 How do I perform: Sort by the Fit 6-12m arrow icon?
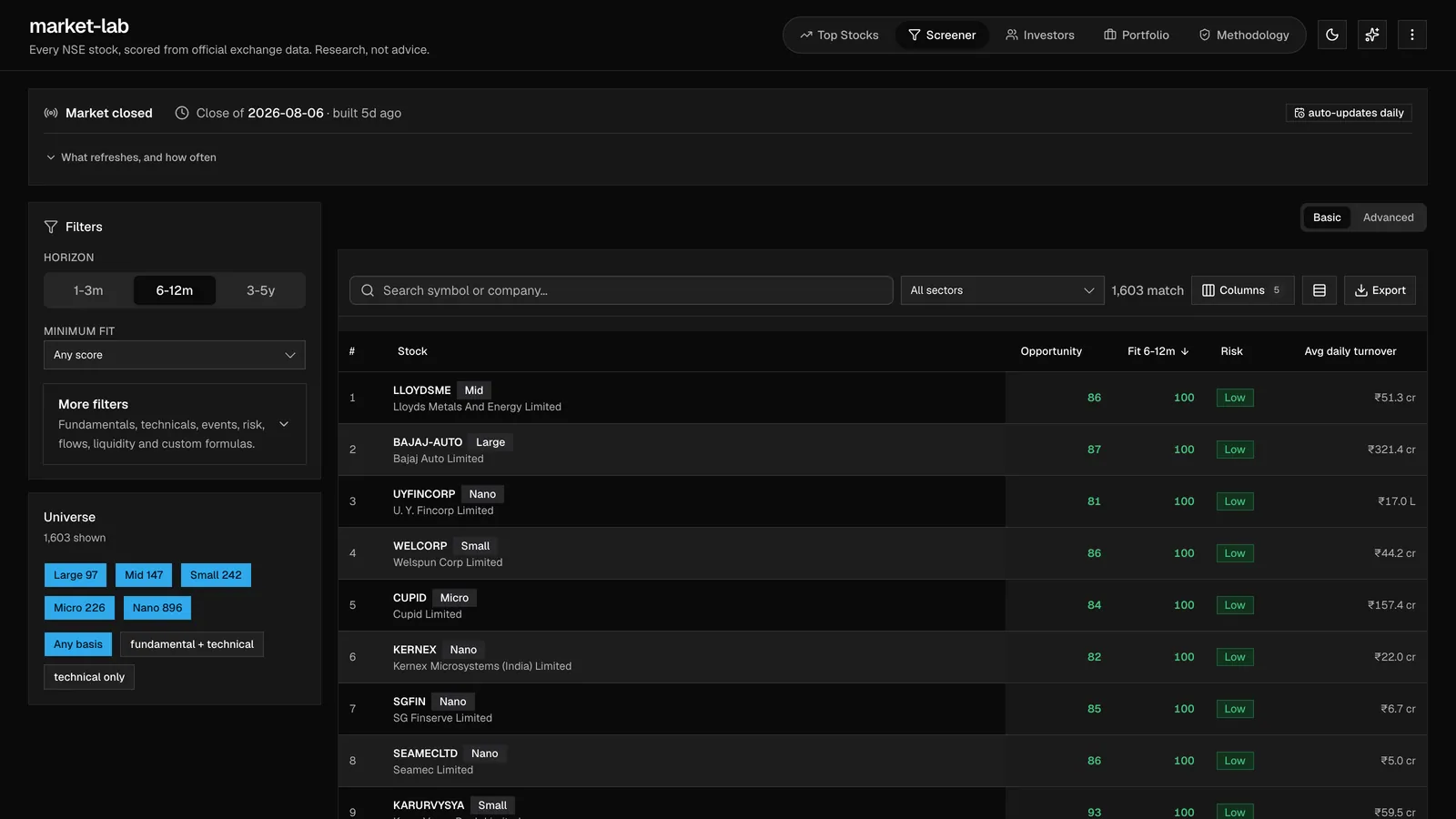click(1185, 351)
